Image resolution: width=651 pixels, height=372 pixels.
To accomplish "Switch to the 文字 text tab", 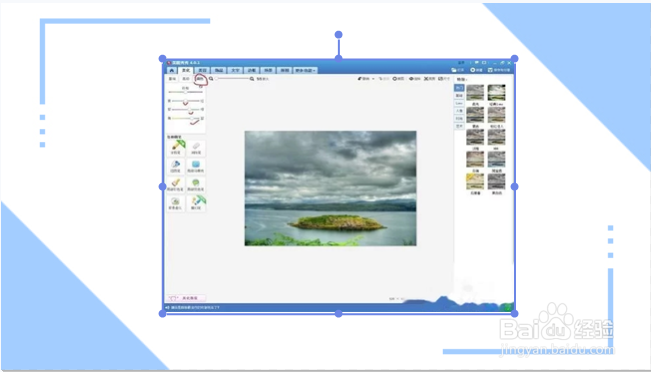I will coord(235,71).
